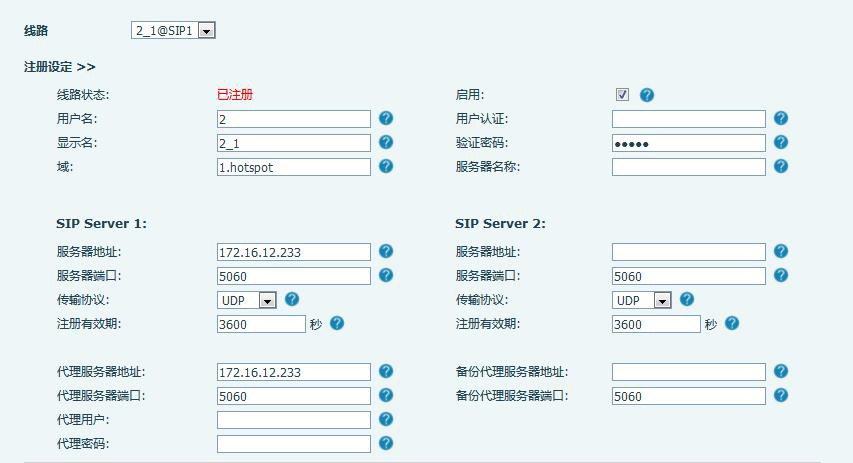Toggle the 启用 checkbox
Image resolution: width=853 pixels, height=463 pixels.
pyautogui.click(x=622, y=95)
